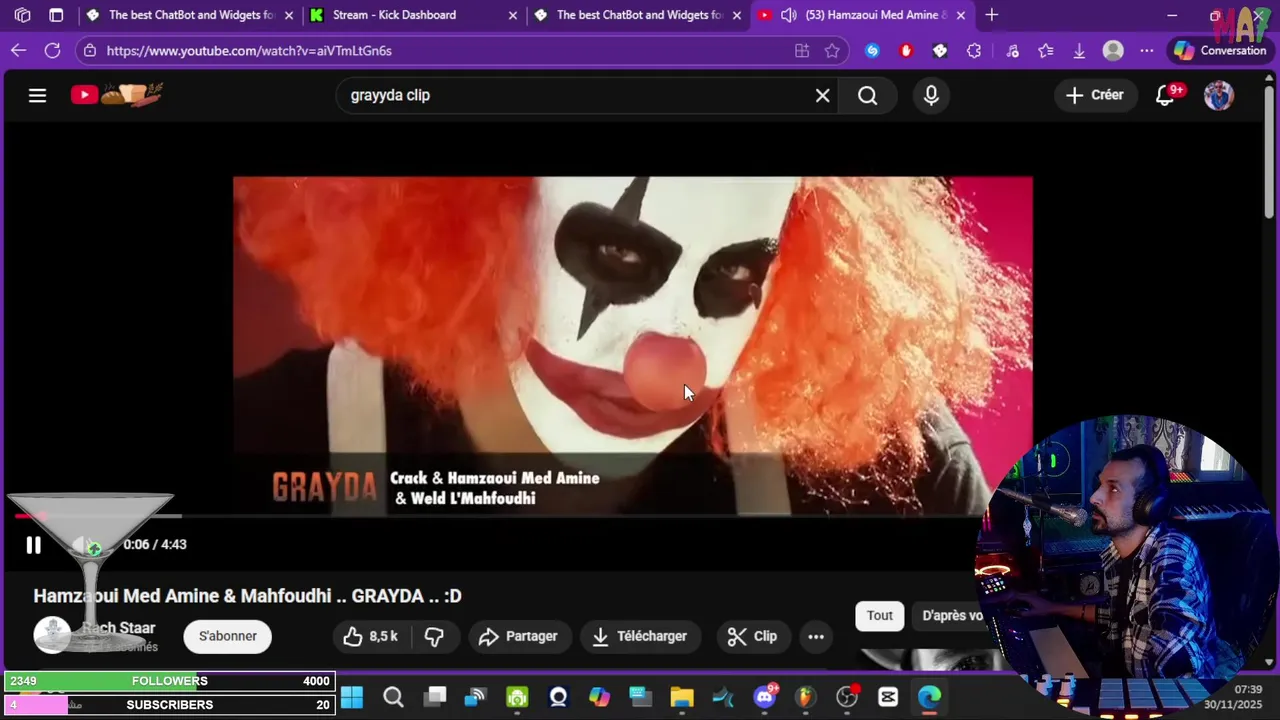This screenshot has height=720, width=1280.
Task: Open Windows taskbar Search
Action: pos(393,697)
